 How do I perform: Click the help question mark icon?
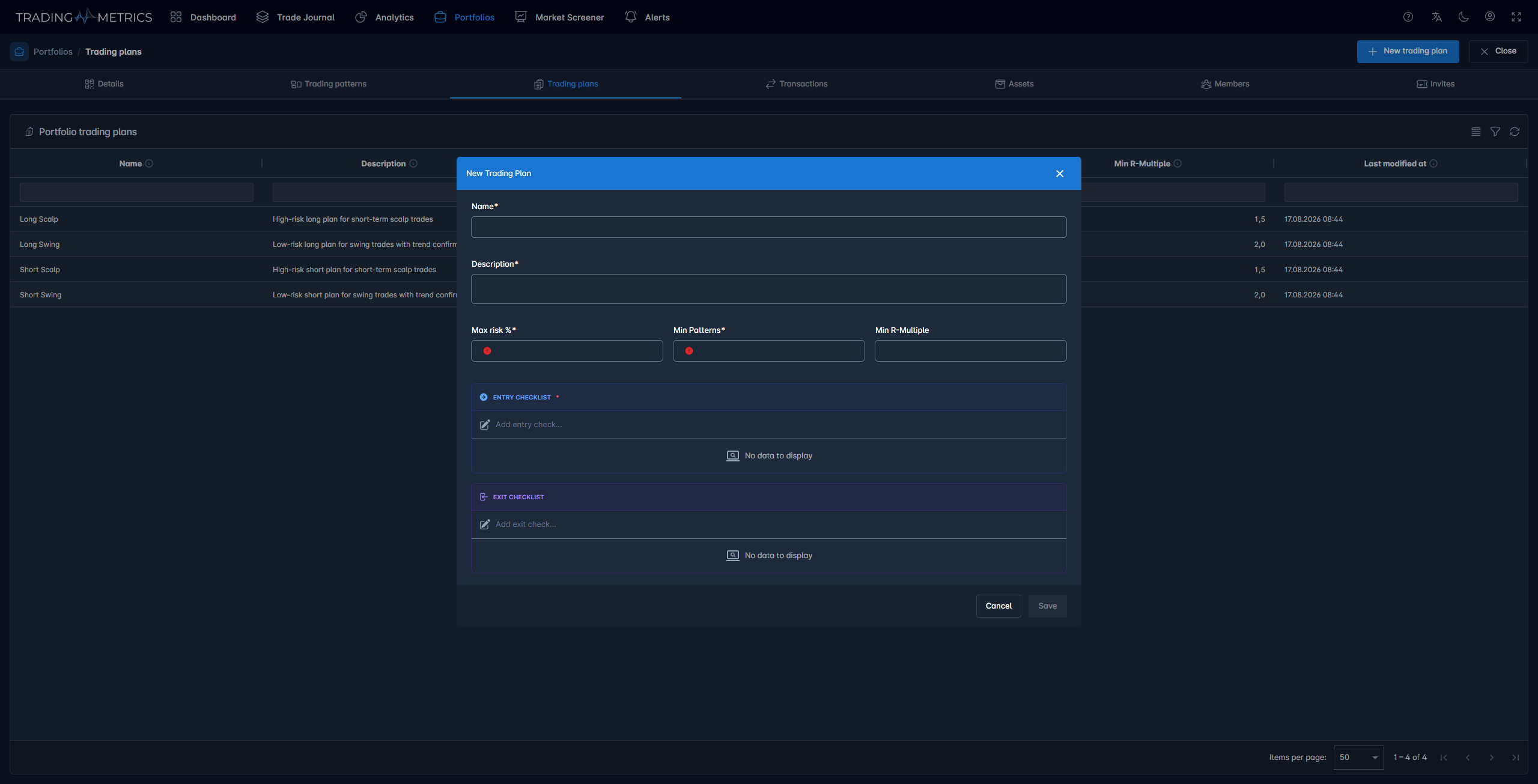coord(1408,17)
